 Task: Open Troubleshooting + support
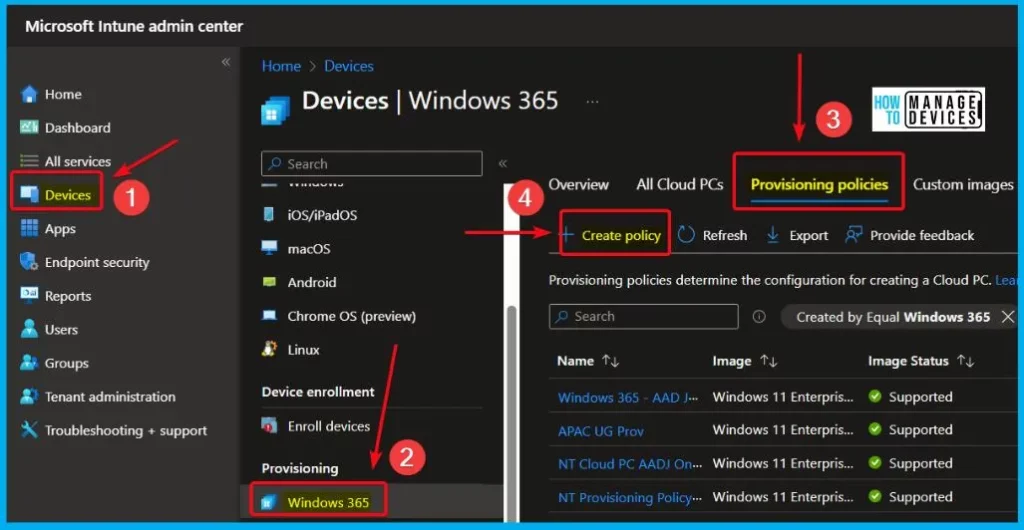coord(114,431)
